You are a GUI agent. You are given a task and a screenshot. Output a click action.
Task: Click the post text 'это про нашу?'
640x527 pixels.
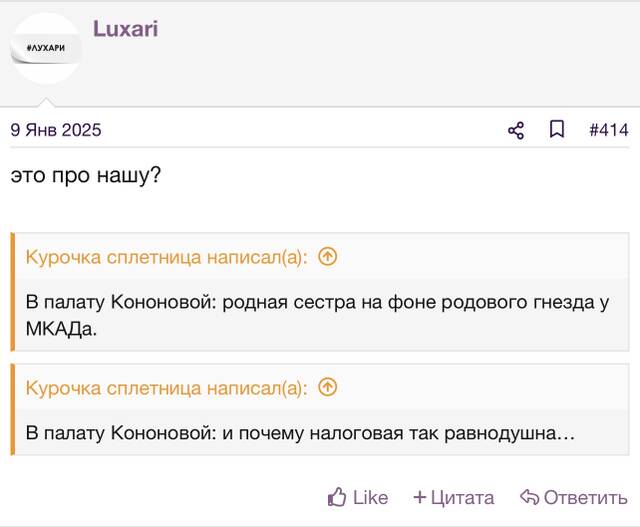pos(86,176)
